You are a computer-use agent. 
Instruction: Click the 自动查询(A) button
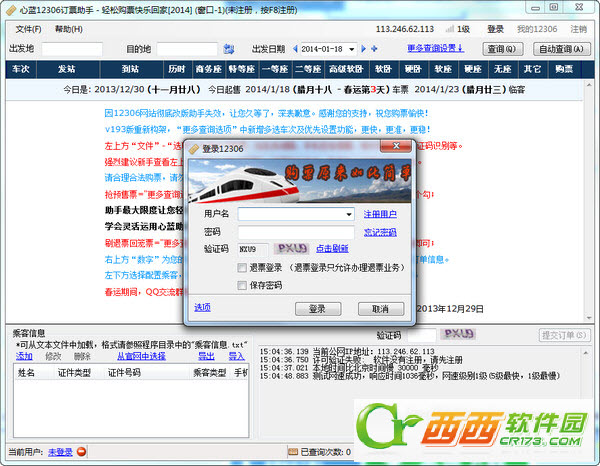coord(561,49)
